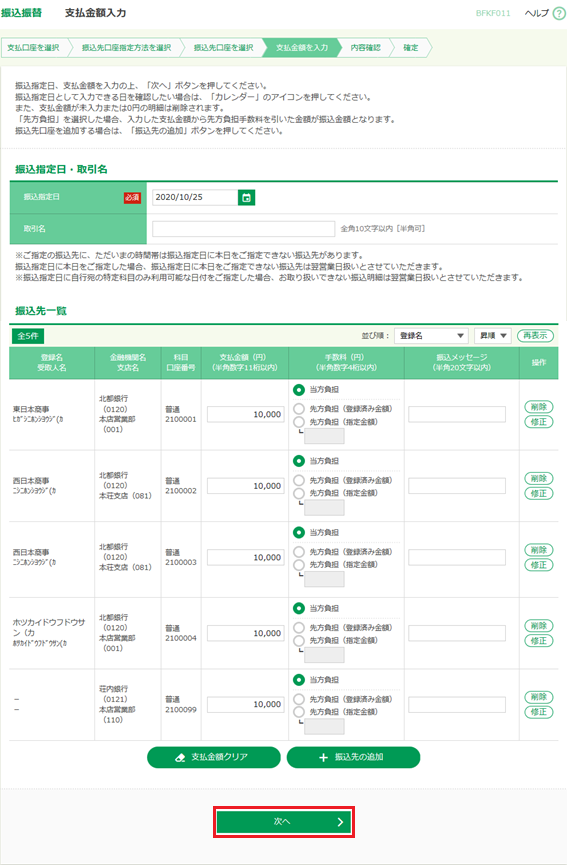Click the 再表示 button
Screen dimensions: 567x865
coord(535,335)
